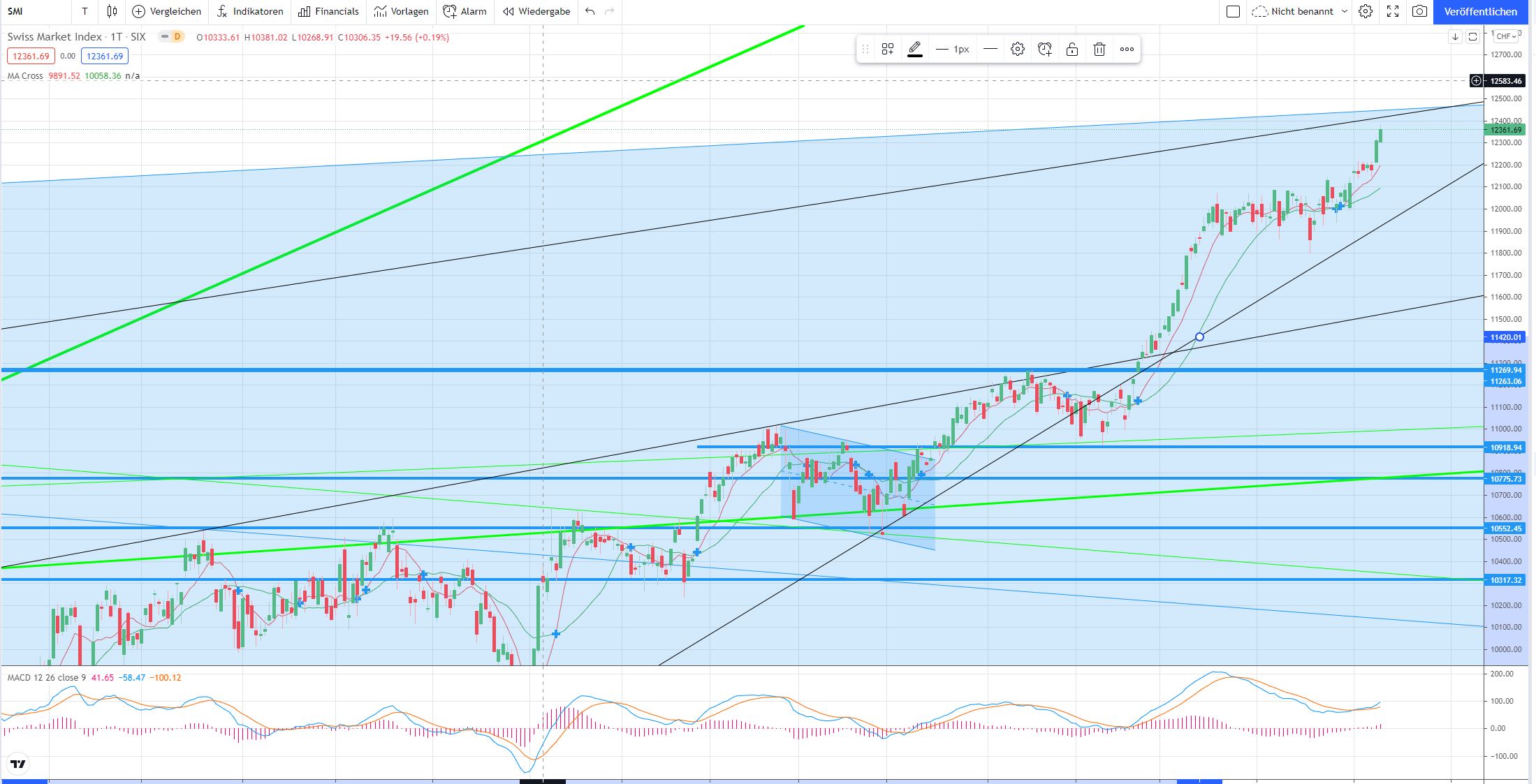Image resolution: width=1536 pixels, height=784 pixels.
Task: Toggle auto-fit scale button near price axis
Action: (1472, 36)
